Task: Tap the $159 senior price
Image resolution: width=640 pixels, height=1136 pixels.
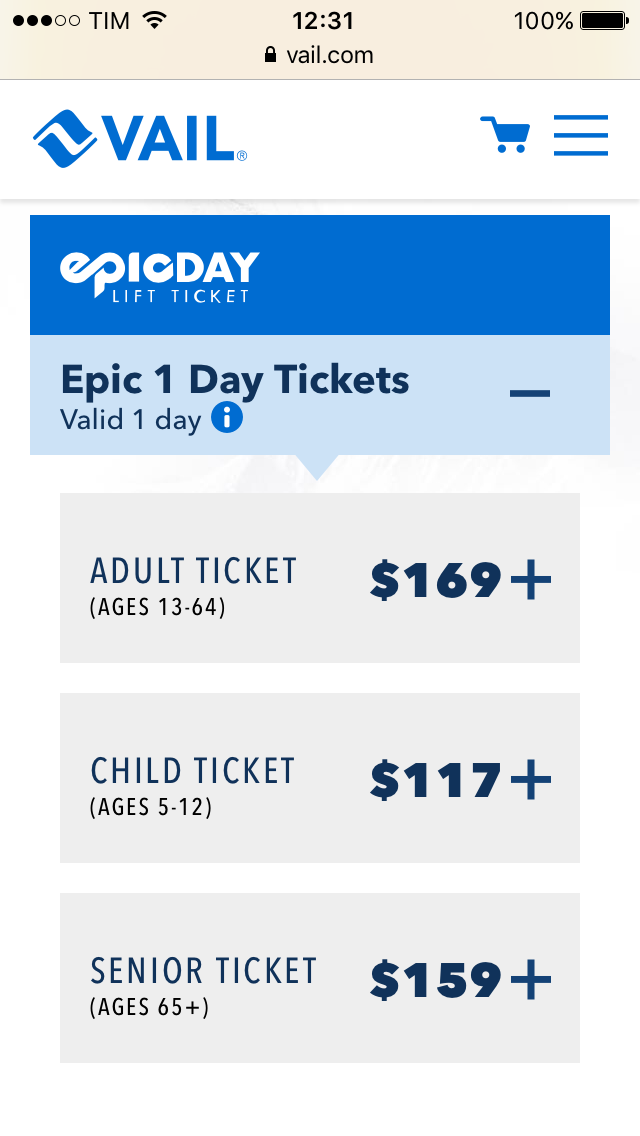Action: pyautogui.click(x=436, y=980)
